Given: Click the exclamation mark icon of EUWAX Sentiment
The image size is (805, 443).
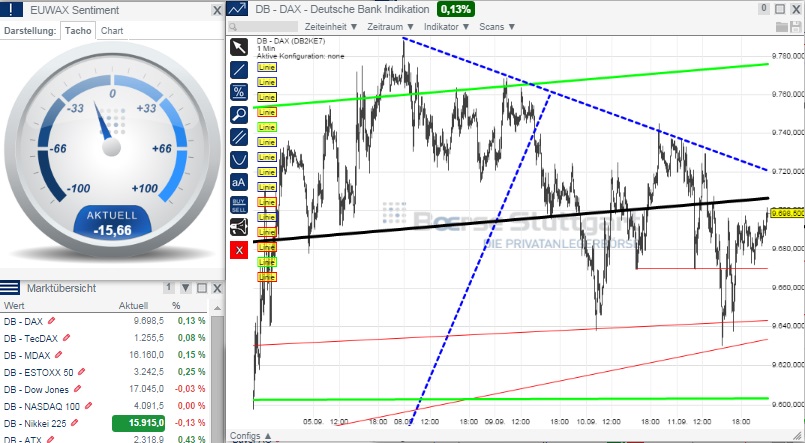Looking at the screenshot, I should [x=11, y=9].
